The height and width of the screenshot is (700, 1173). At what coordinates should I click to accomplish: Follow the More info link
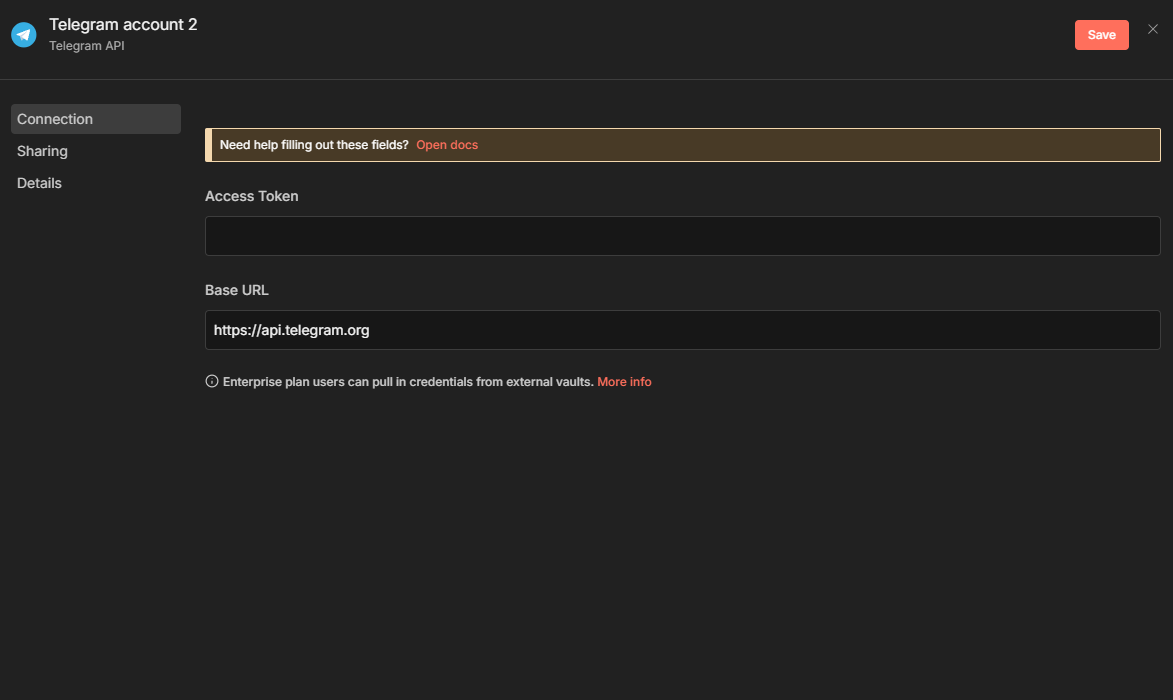[x=624, y=382]
